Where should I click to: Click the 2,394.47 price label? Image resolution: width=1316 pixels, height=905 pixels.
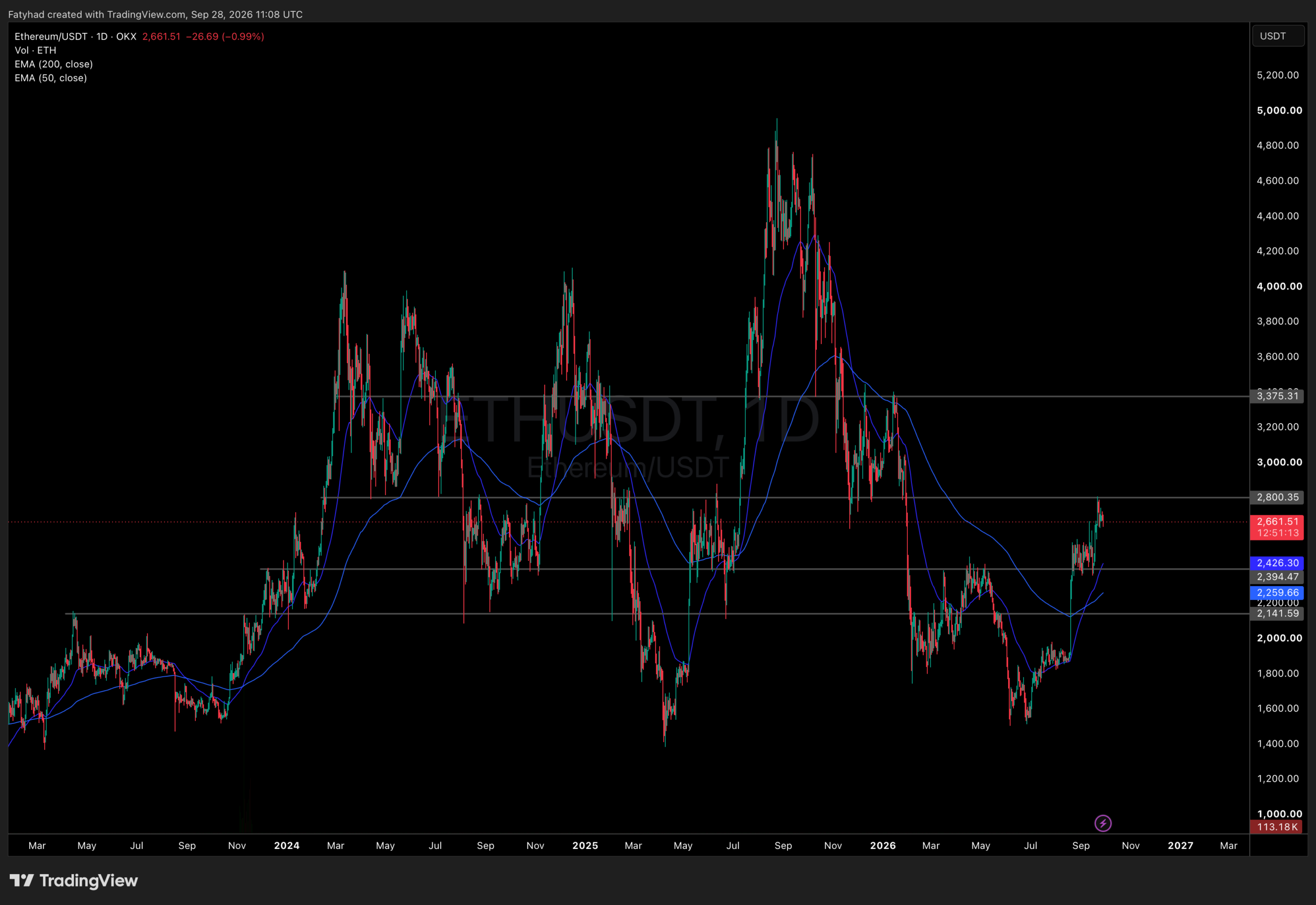coord(1277,577)
